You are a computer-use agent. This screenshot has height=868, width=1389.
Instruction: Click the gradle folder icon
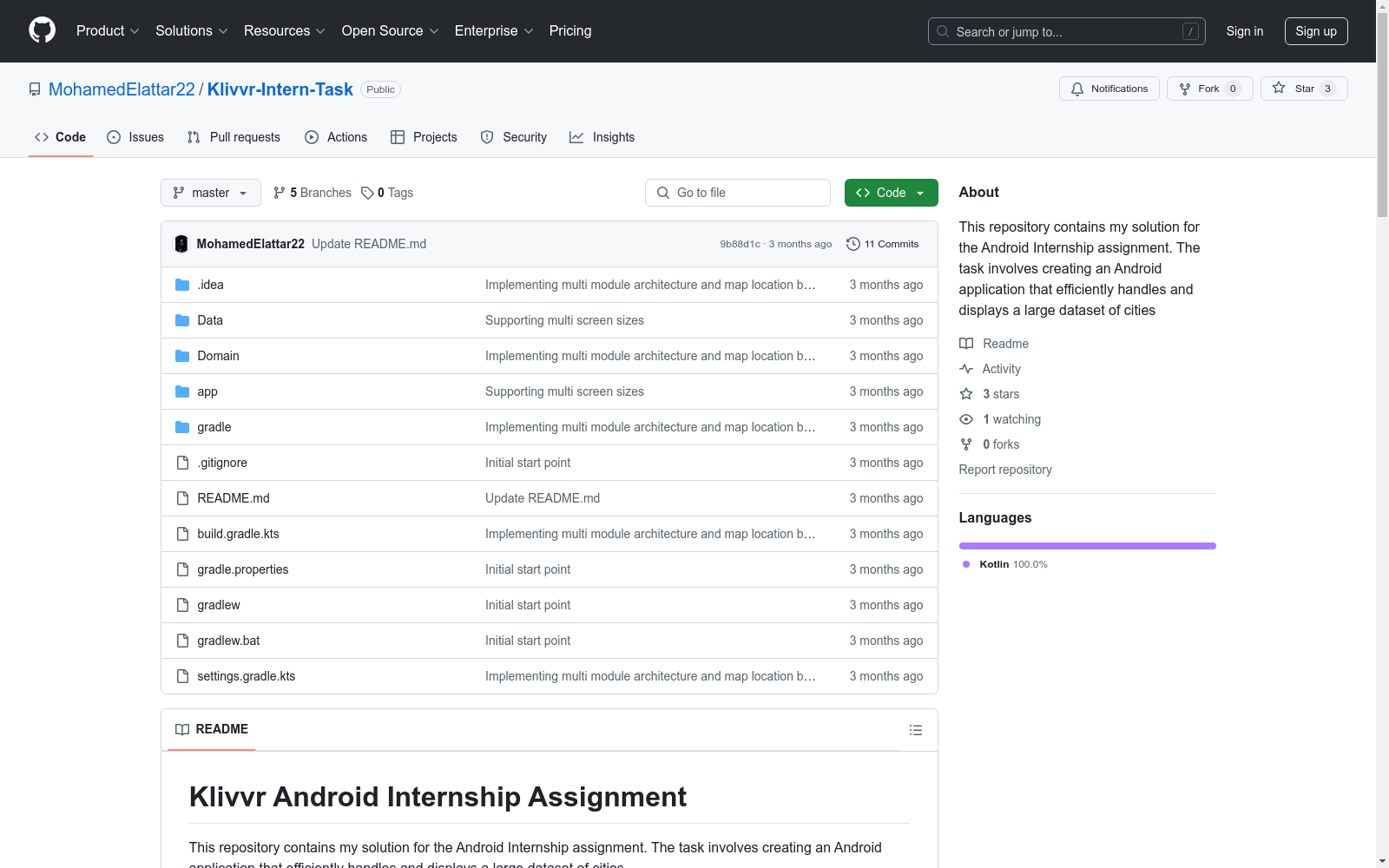pos(182,427)
